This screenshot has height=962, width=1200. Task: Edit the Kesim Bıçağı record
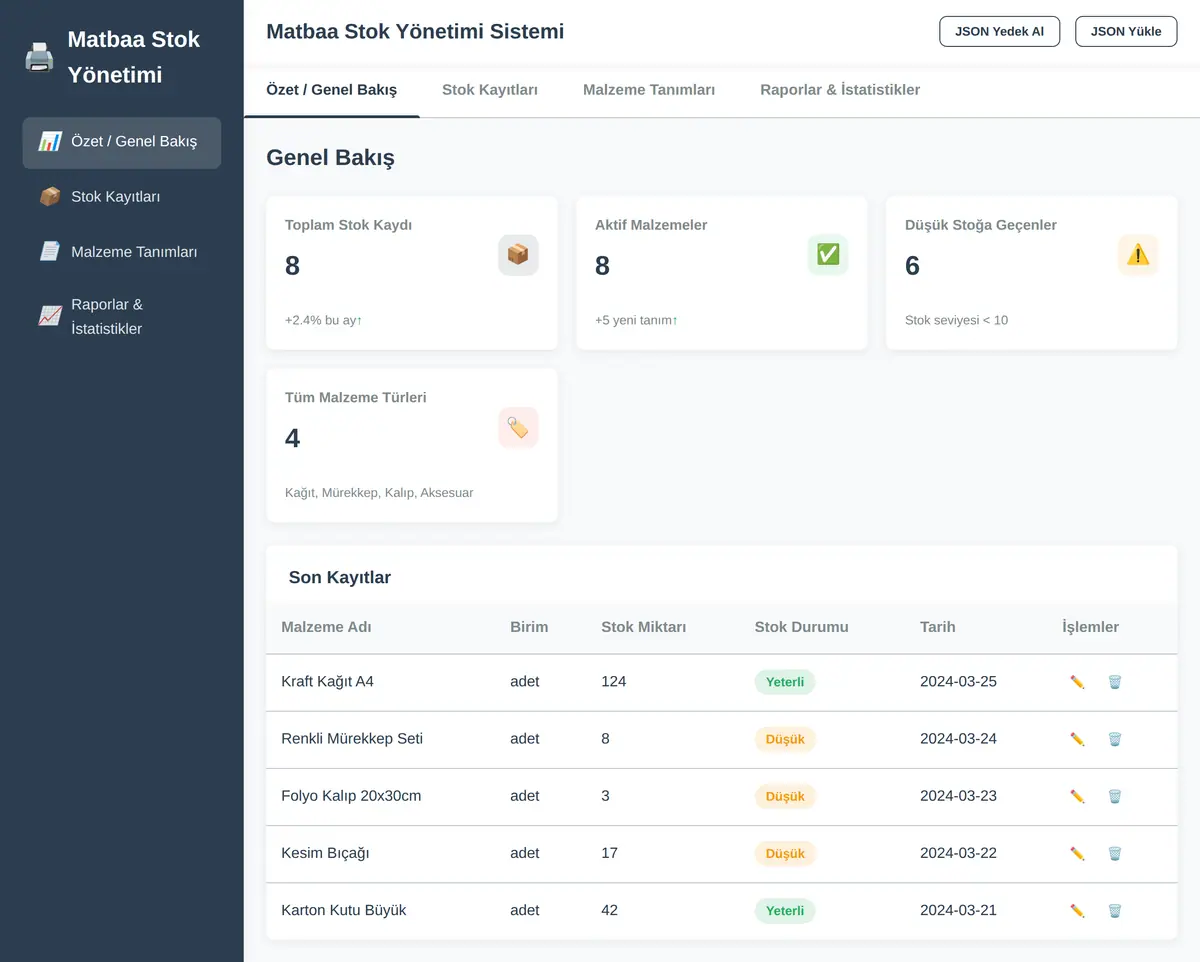pyautogui.click(x=1077, y=853)
